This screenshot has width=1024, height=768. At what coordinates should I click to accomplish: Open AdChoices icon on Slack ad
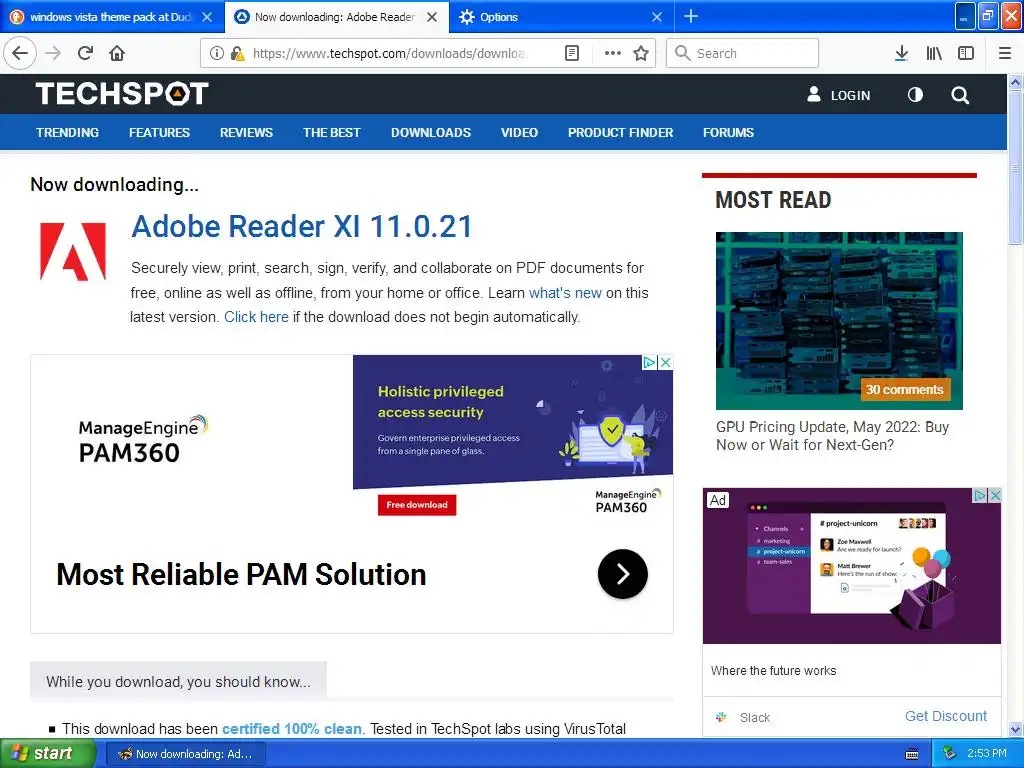pos(980,496)
